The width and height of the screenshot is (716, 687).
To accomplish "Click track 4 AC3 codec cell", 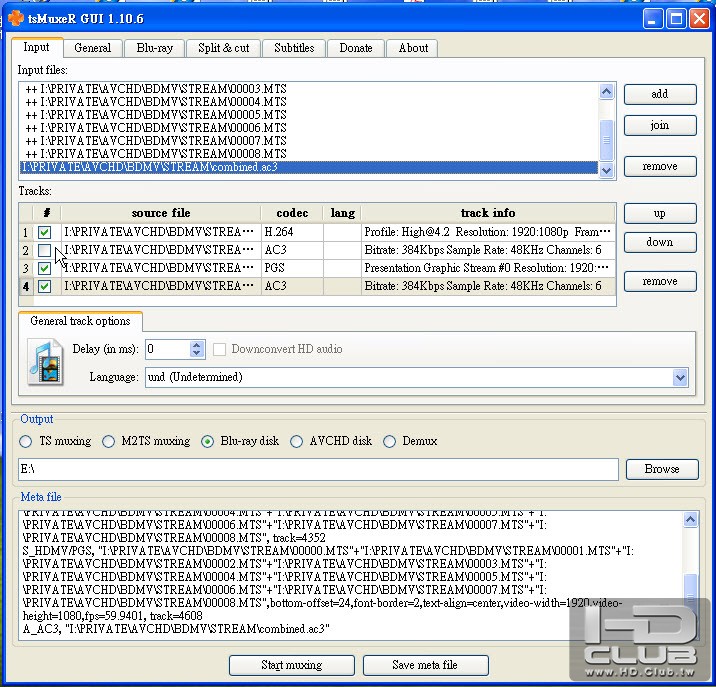I will [292, 286].
